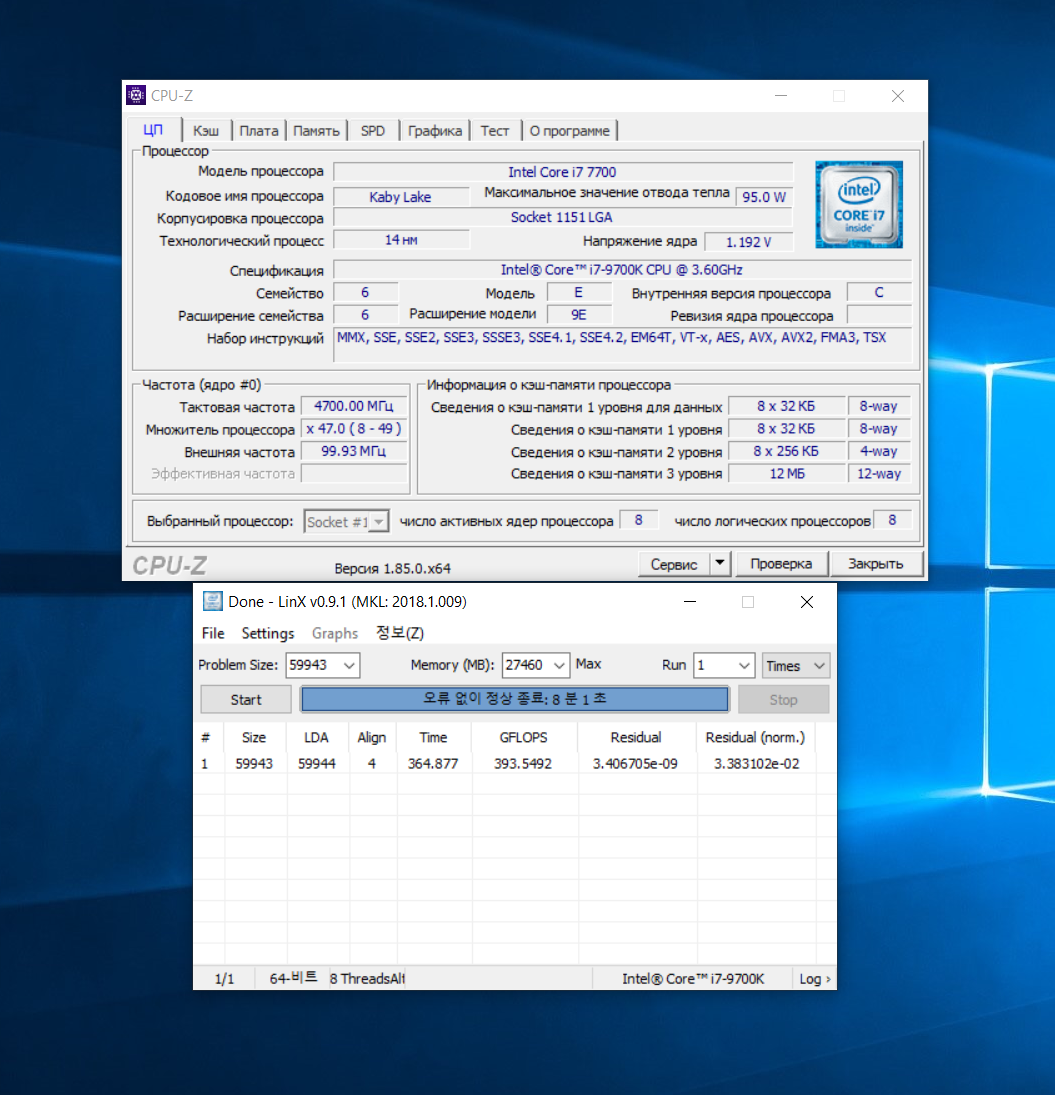1055x1095 pixels.
Task: Click the Residual column header
Action: coord(636,737)
